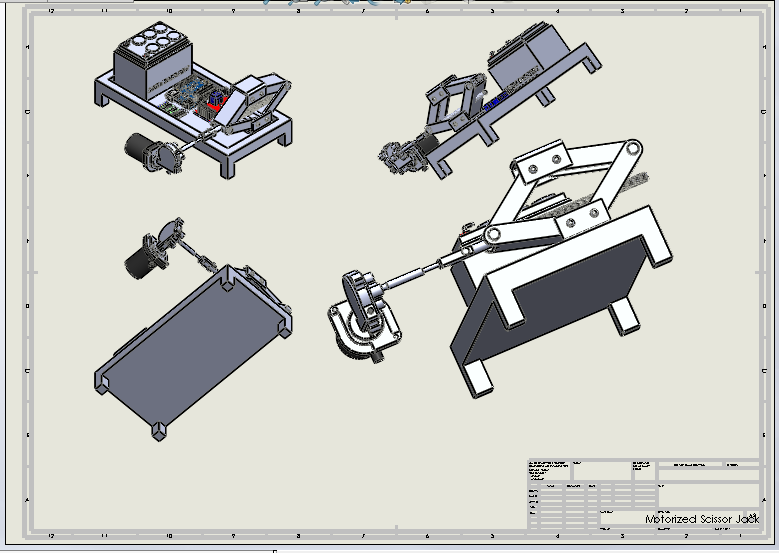779x553 pixels.
Task: Click the red and blue circuit component
Action: click(215, 100)
